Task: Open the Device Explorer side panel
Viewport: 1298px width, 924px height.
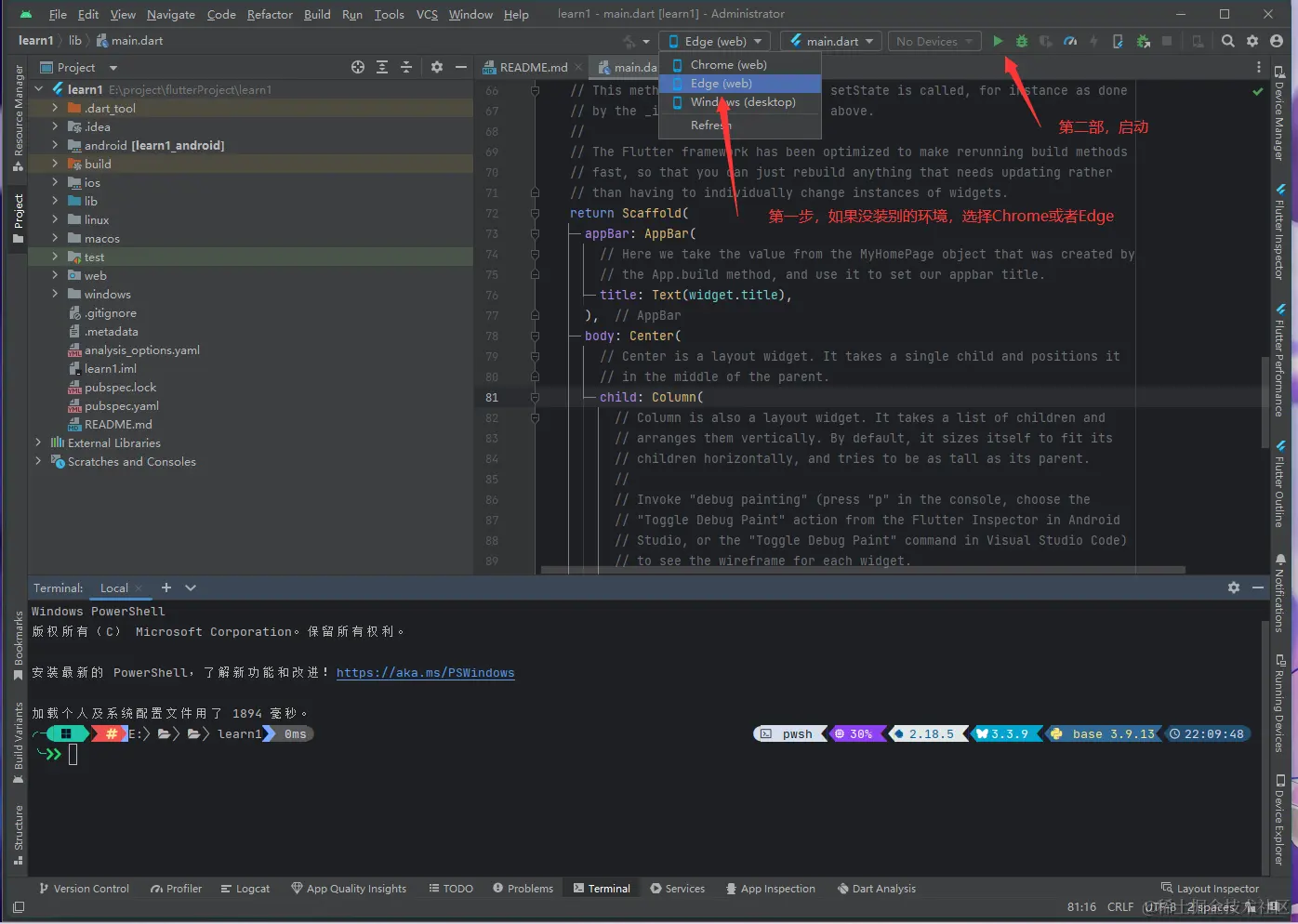Action: tap(1279, 820)
